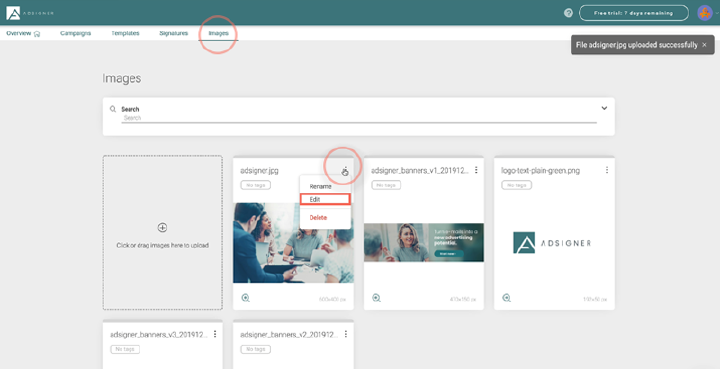Open options menu for adsigner_banners_v3 image
The image size is (720, 369).
(215, 334)
